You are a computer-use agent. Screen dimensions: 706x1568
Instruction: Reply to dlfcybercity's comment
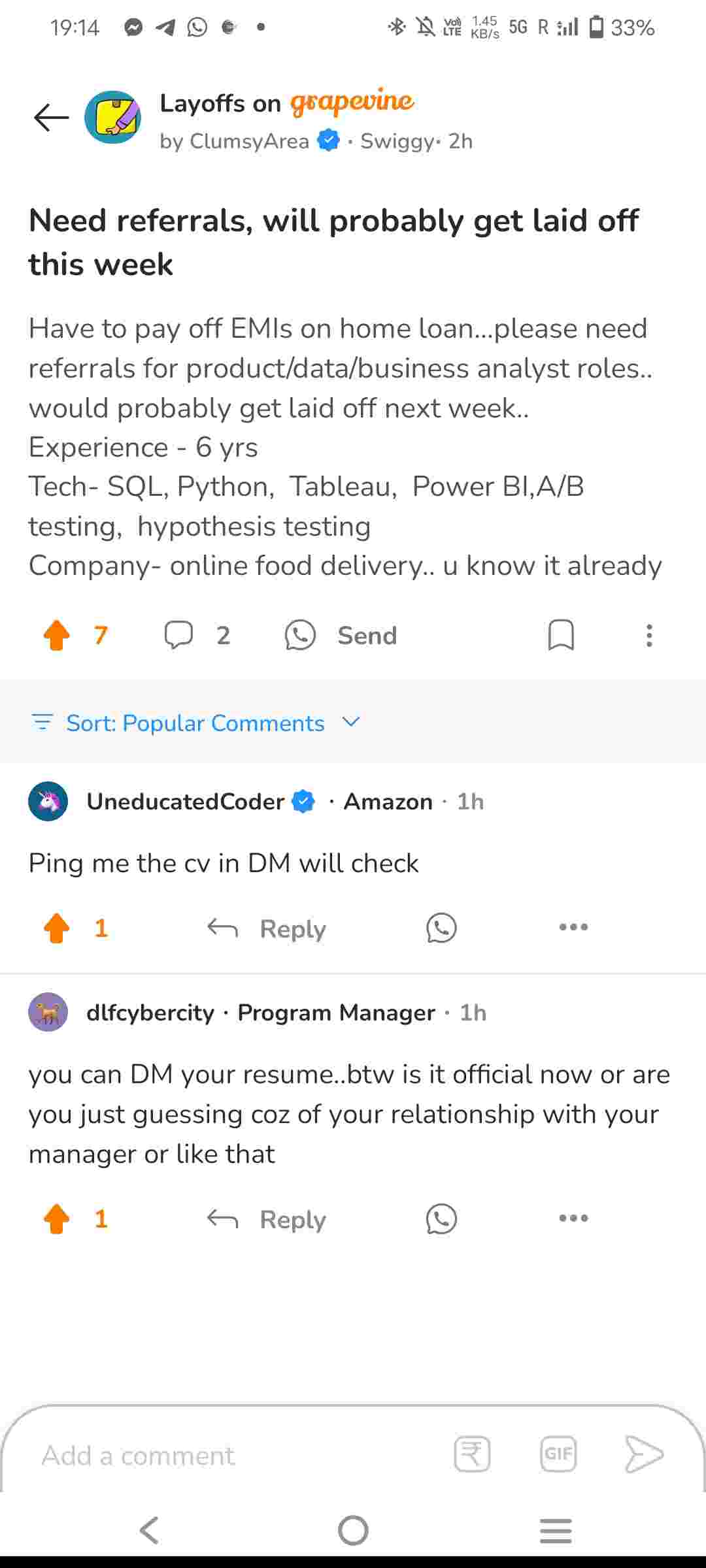[267, 1219]
